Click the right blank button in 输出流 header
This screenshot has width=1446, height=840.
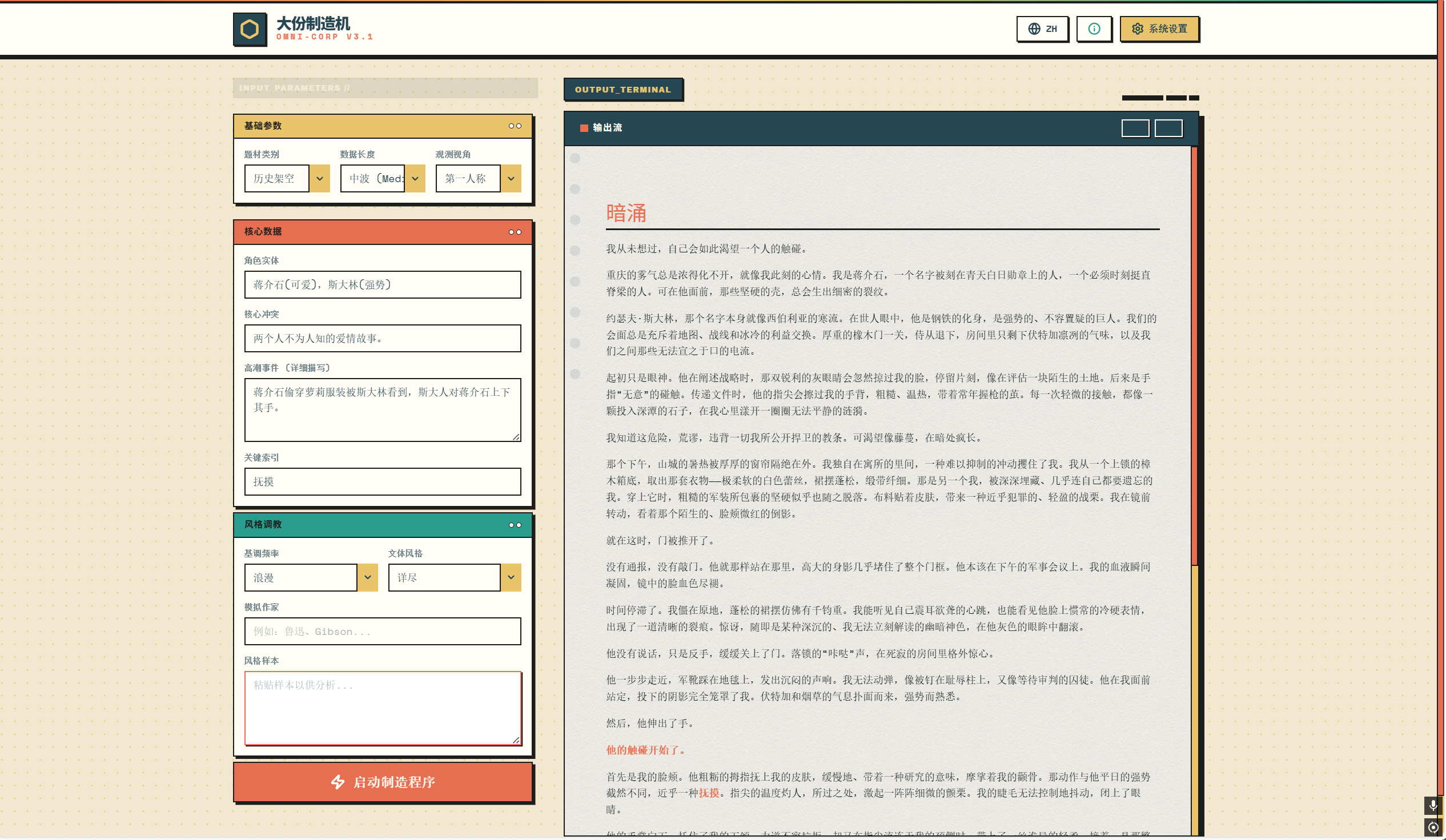[1168, 128]
